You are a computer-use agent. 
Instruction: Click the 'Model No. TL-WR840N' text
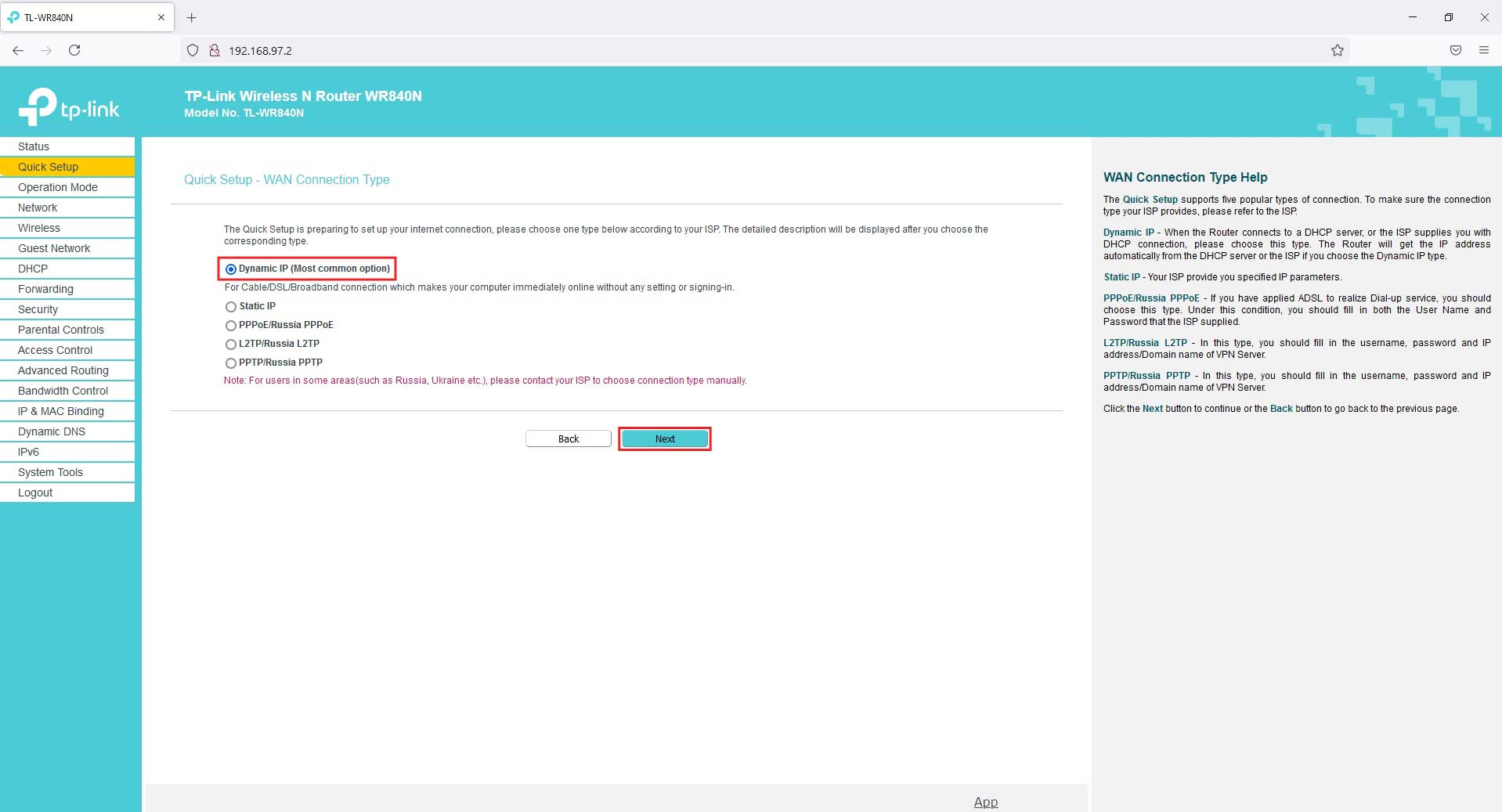tap(244, 113)
